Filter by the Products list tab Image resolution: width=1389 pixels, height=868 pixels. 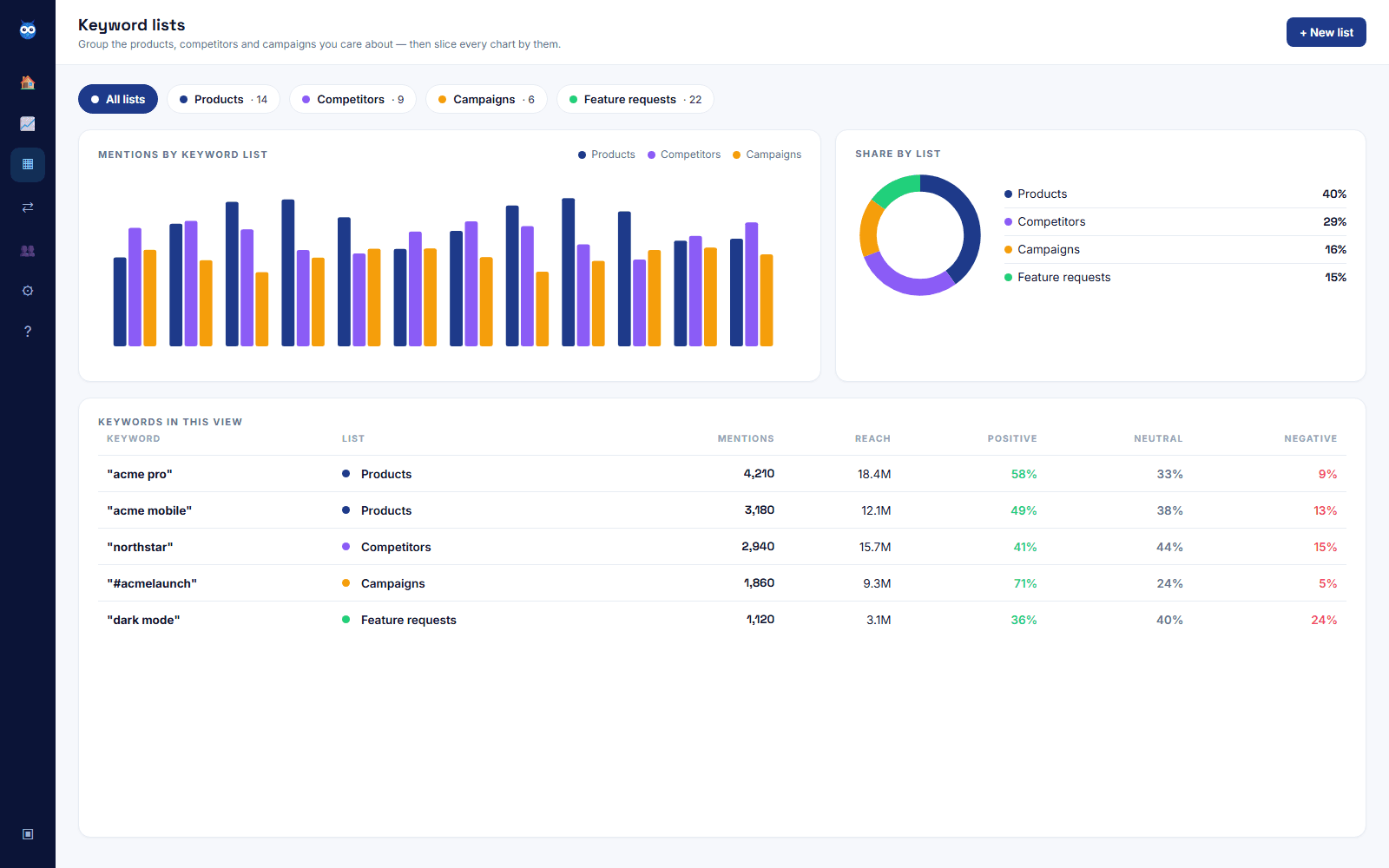[223, 99]
